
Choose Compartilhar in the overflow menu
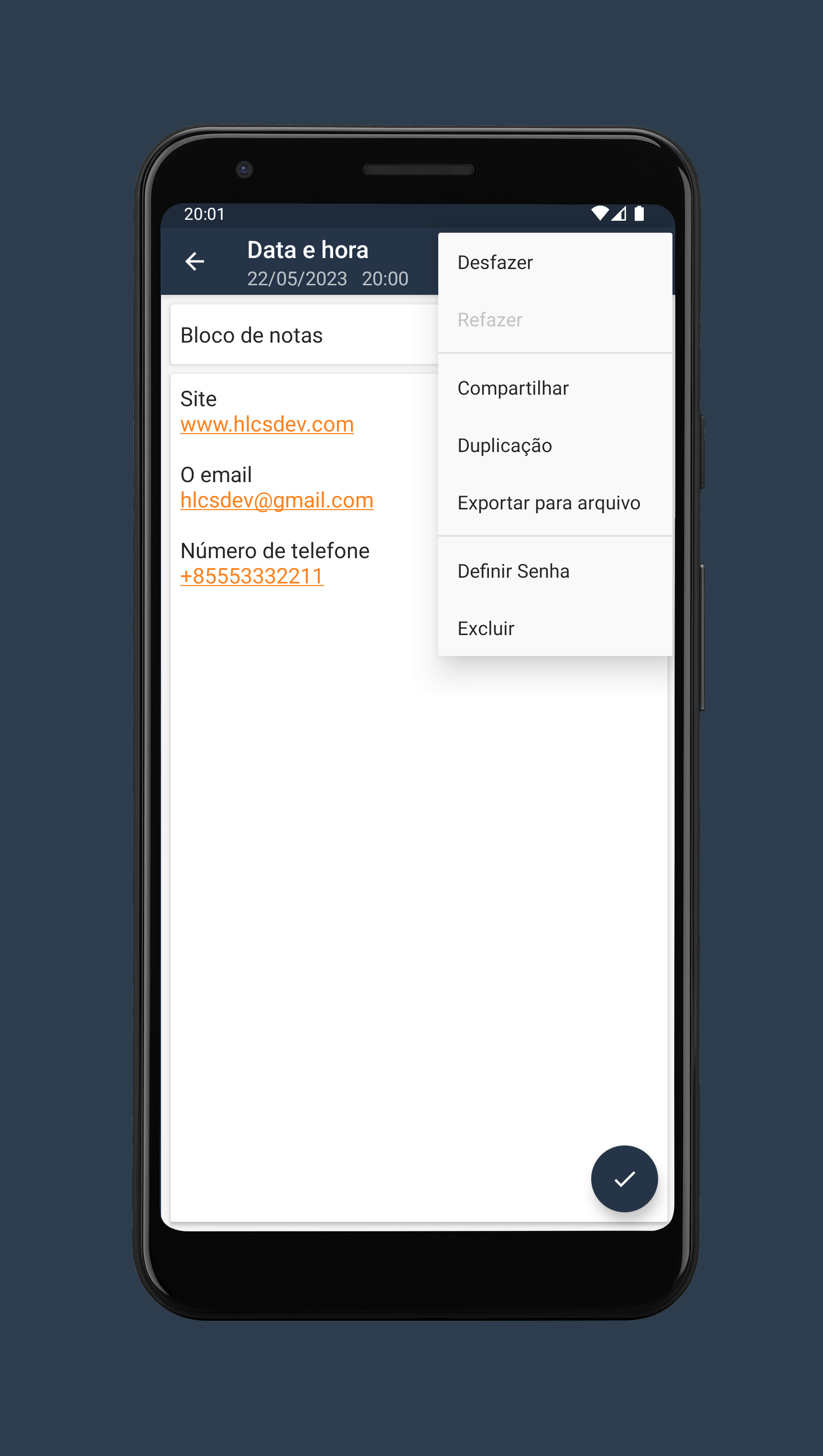[555, 388]
